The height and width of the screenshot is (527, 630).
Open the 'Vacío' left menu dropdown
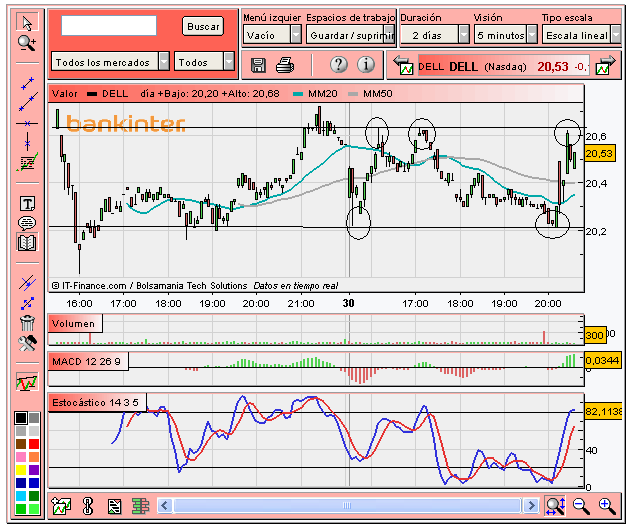pos(272,35)
